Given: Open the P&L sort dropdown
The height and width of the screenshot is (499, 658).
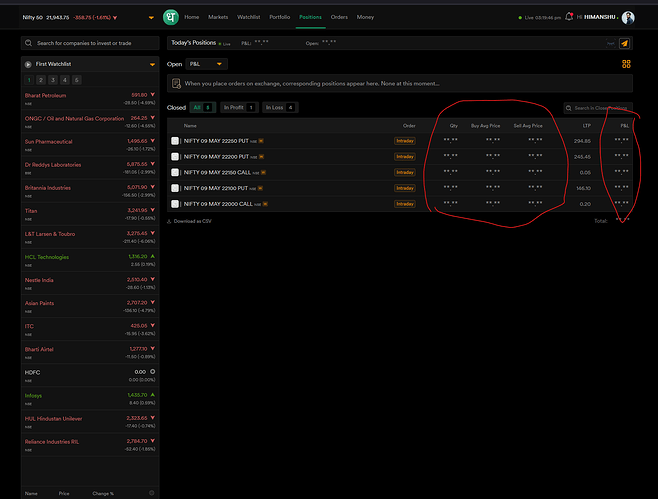Looking at the screenshot, I should [x=206, y=64].
